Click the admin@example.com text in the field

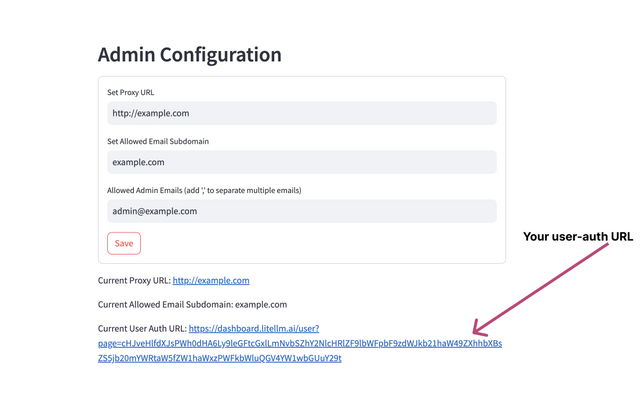click(155, 211)
